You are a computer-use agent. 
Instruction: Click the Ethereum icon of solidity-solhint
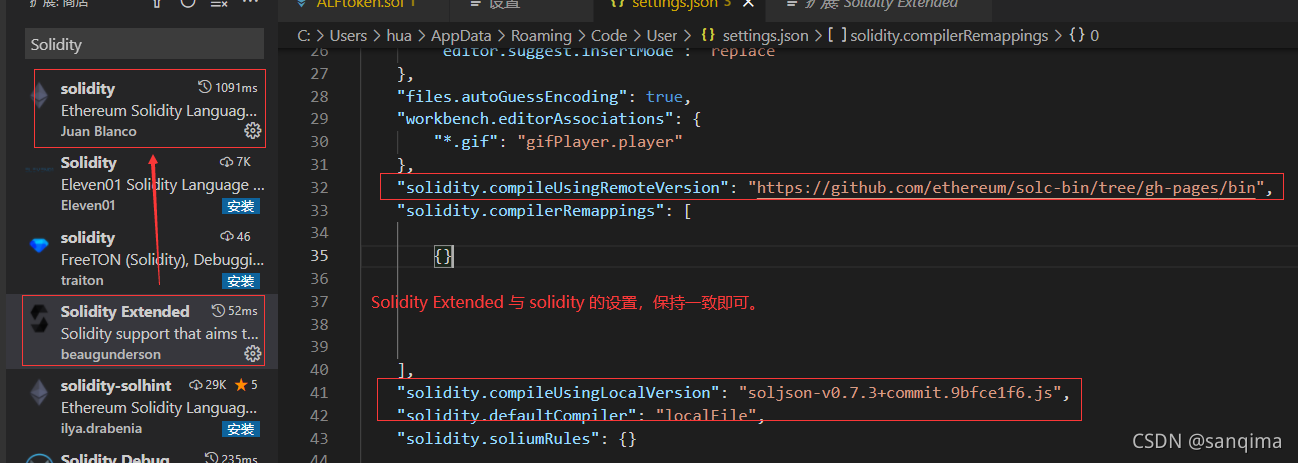click(x=39, y=393)
